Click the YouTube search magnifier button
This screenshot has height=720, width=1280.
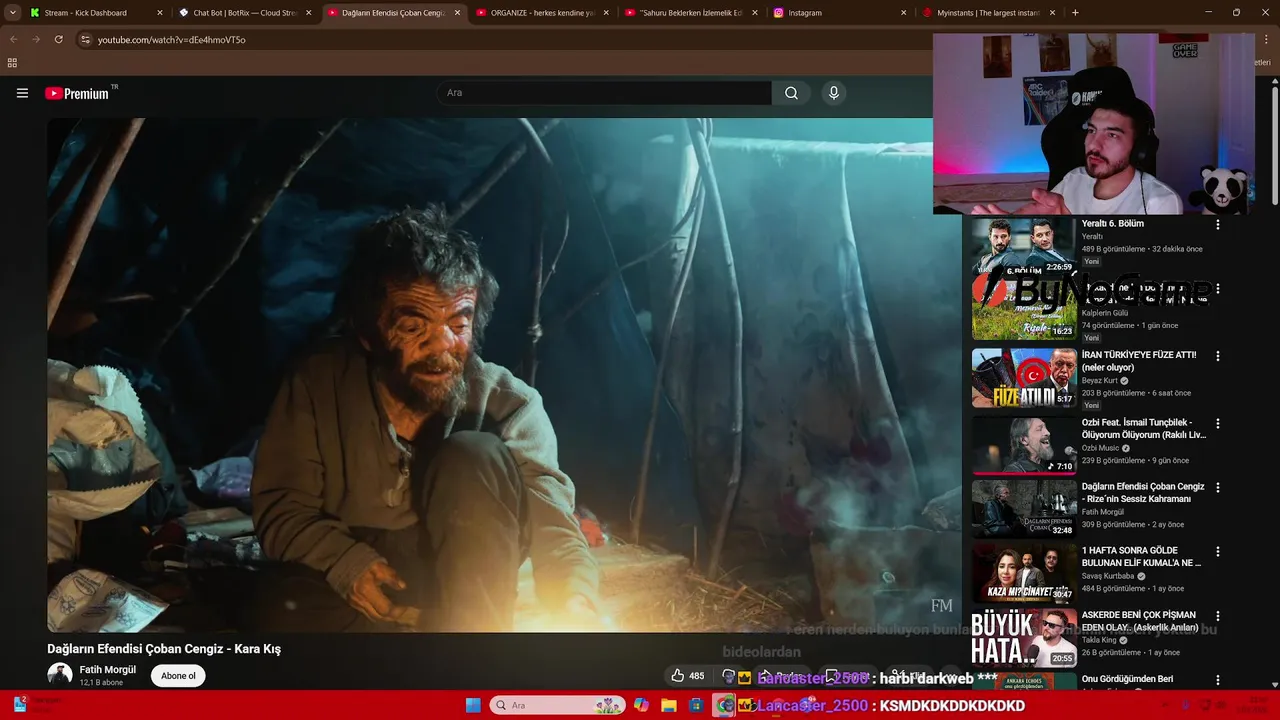pos(791,93)
